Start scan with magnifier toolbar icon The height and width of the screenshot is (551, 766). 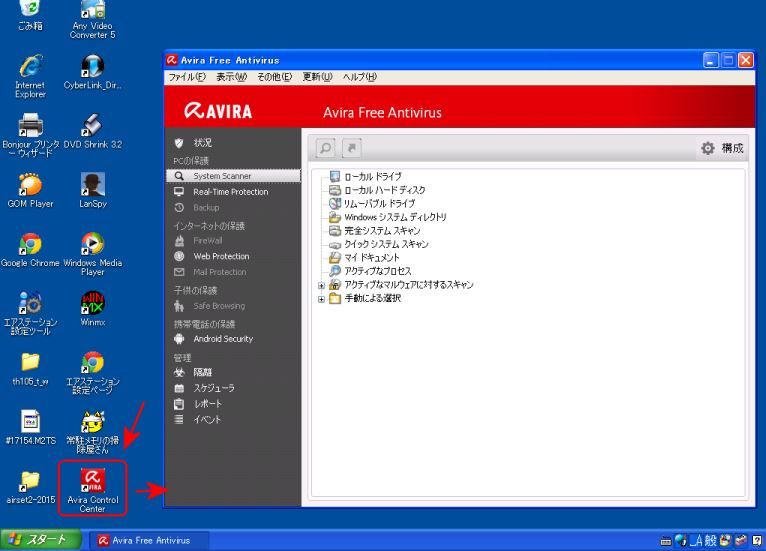325,148
